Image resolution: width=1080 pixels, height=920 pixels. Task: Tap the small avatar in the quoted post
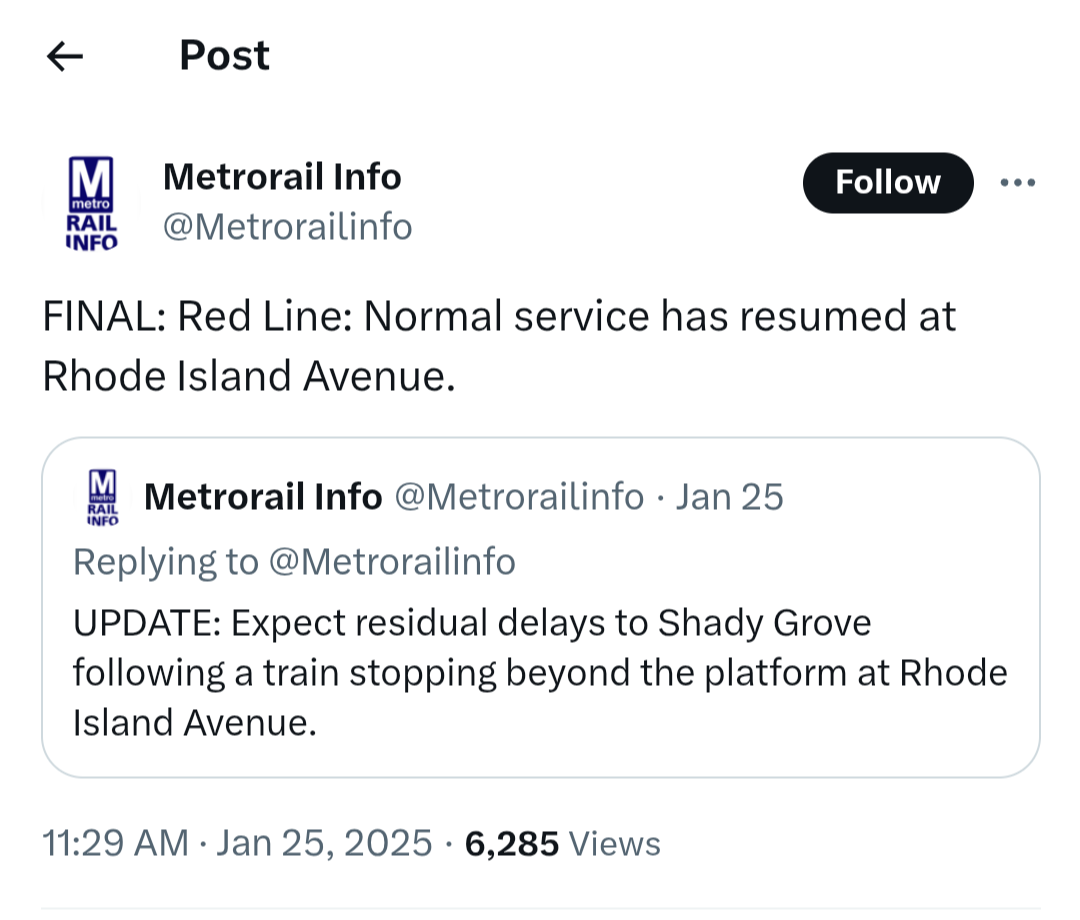click(x=103, y=496)
